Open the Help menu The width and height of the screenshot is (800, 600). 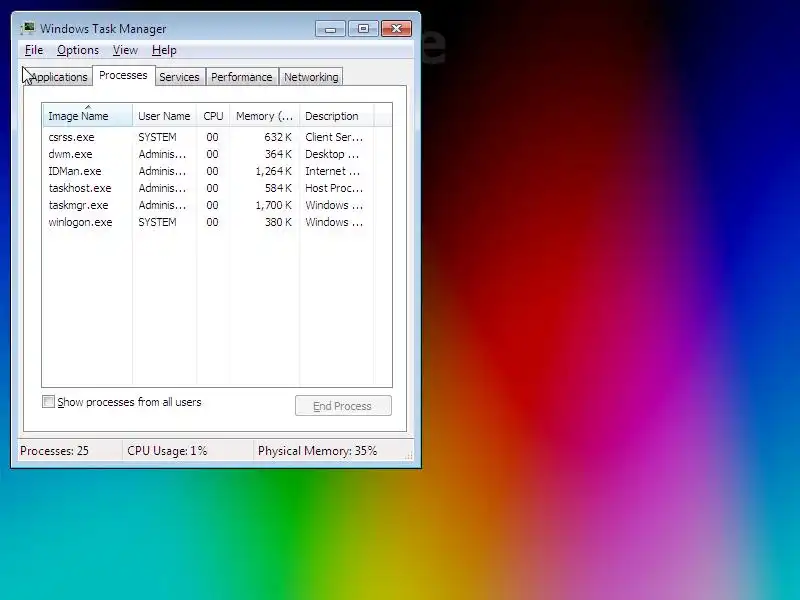tap(164, 50)
